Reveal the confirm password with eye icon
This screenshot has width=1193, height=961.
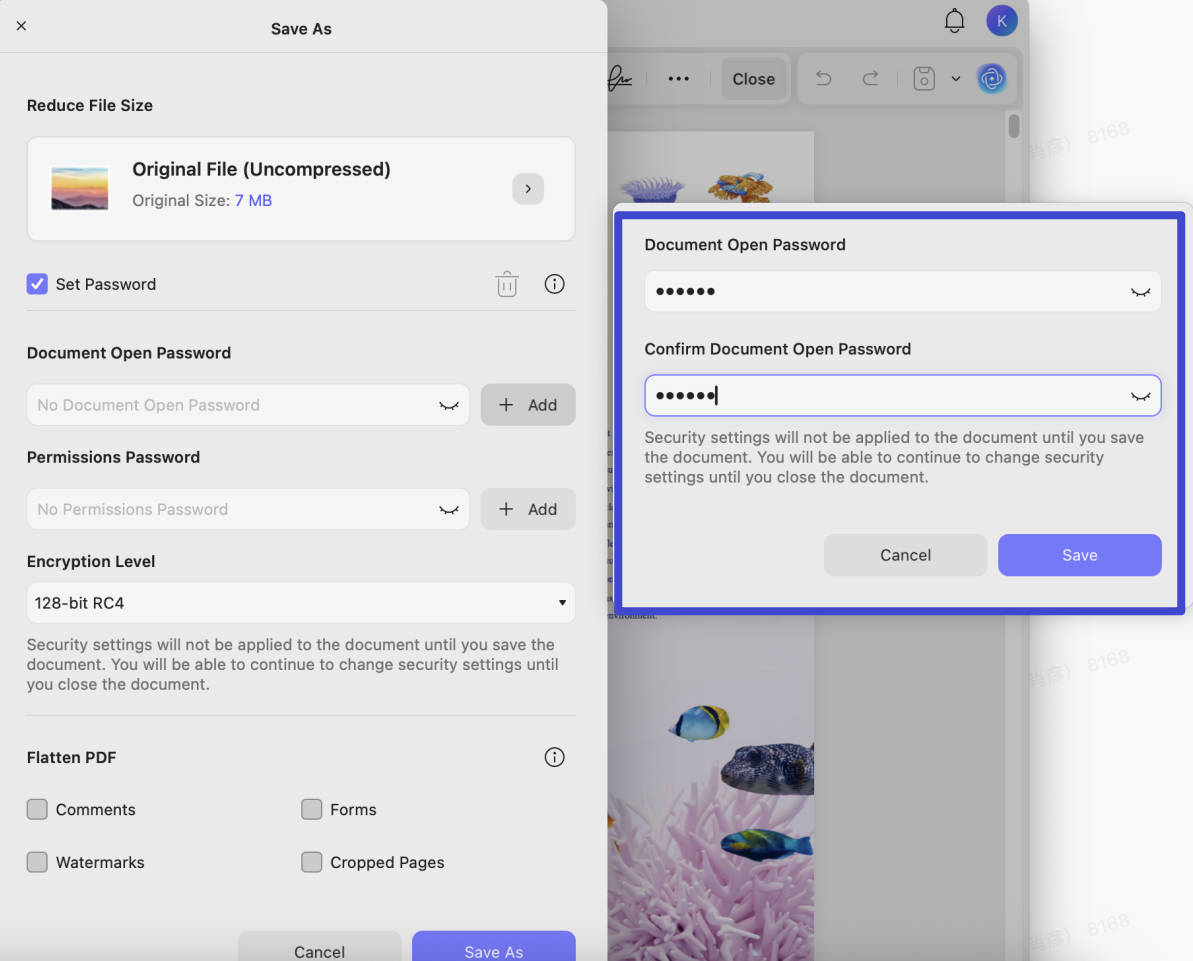[x=1140, y=396]
